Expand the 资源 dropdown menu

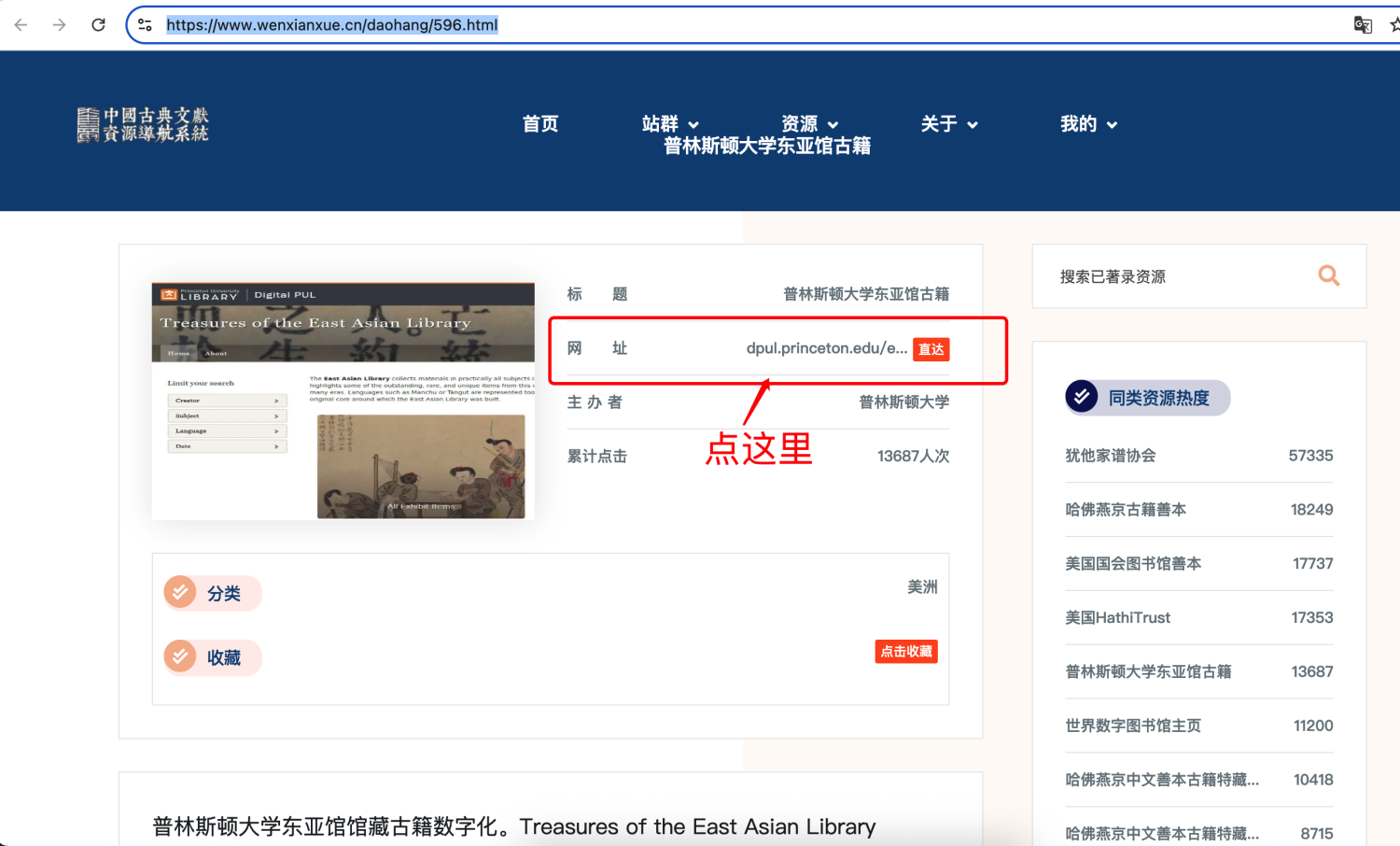tap(810, 124)
